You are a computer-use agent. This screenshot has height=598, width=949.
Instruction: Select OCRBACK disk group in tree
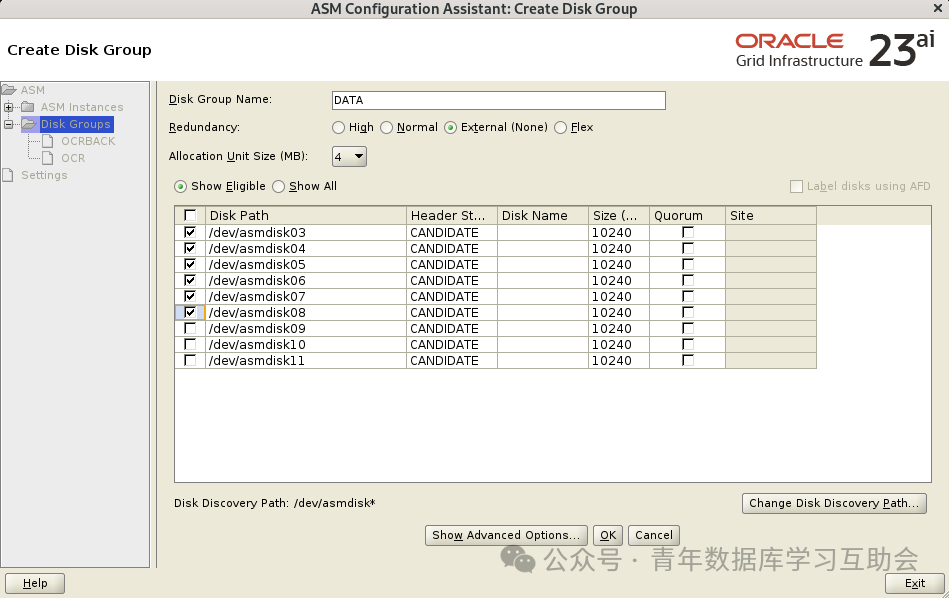[88, 141]
